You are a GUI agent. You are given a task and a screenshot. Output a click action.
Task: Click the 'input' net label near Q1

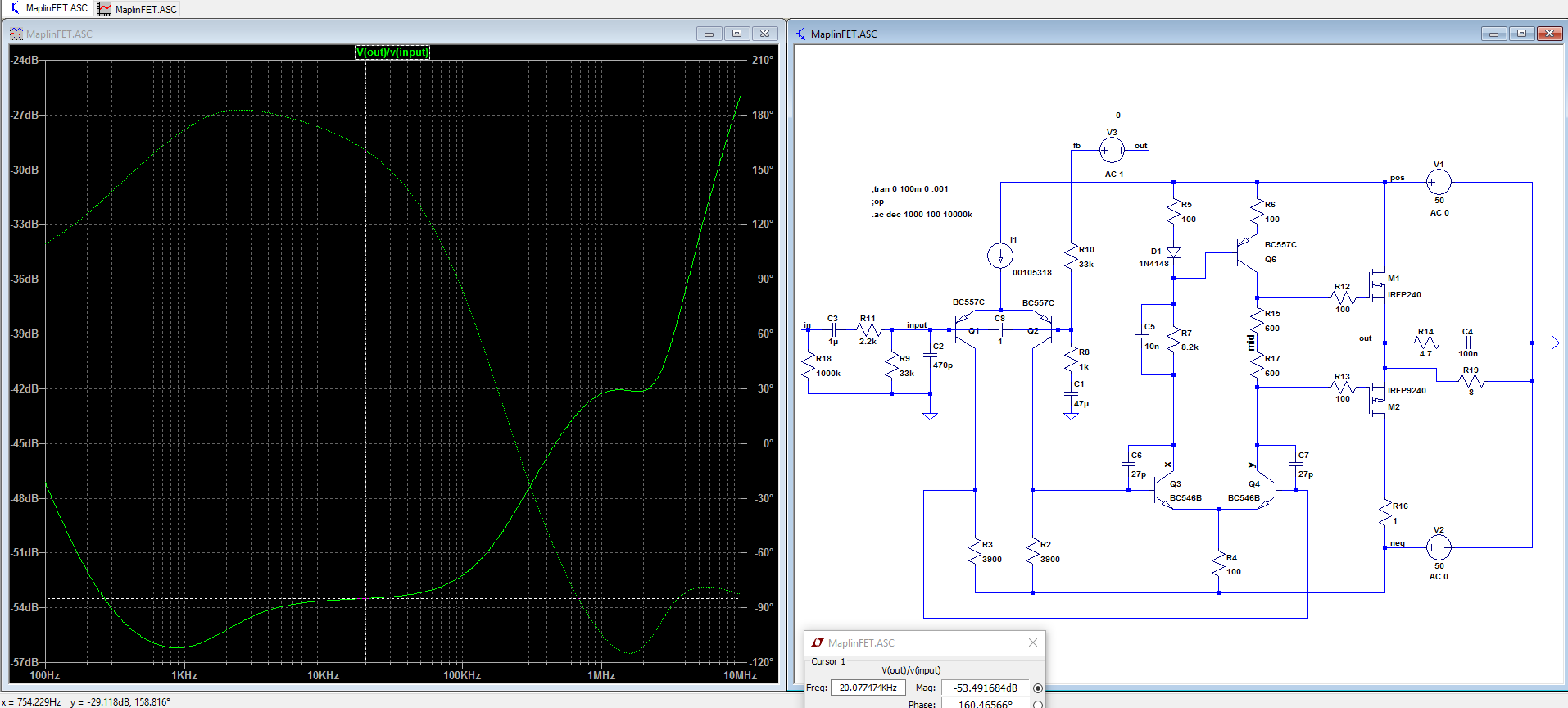pyautogui.click(x=917, y=325)
